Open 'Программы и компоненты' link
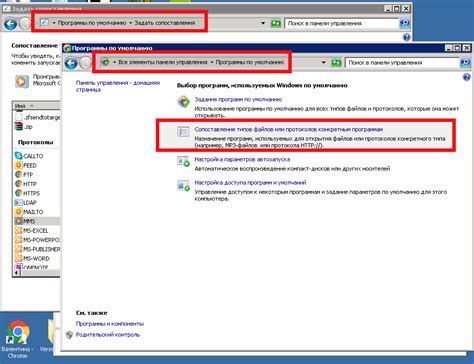This screenshot has width=474, height=364. tap(110, 324)
